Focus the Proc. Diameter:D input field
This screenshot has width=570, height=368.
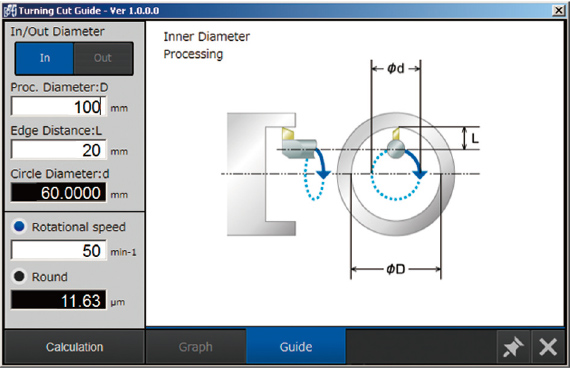click(x=59, y=107)
